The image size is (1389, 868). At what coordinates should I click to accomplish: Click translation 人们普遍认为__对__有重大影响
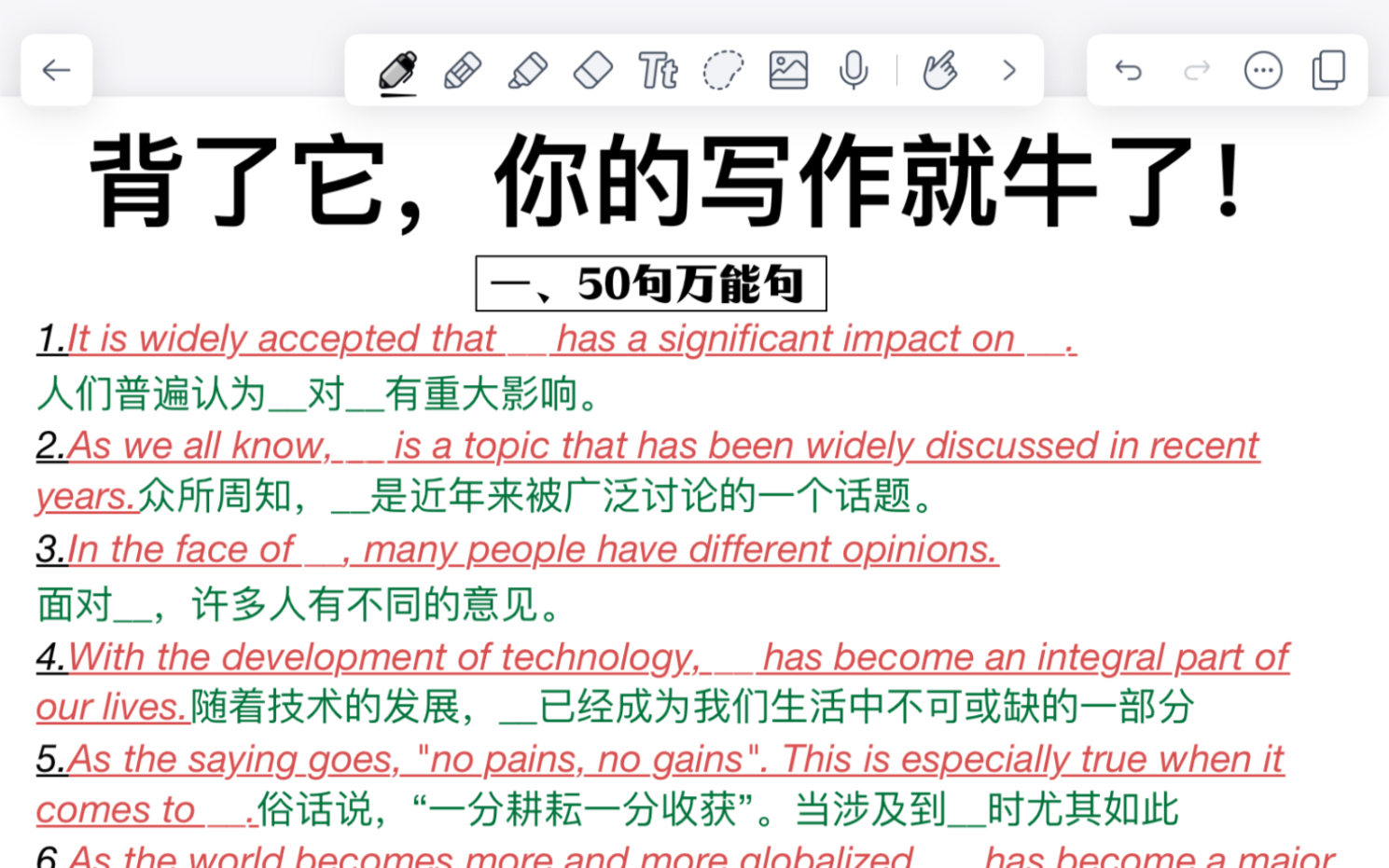tap(317, 393)
